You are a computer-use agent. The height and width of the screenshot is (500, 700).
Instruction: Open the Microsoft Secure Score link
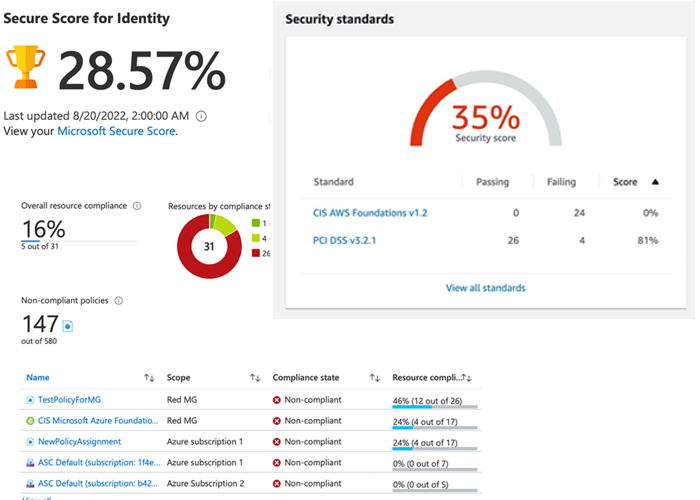[x=116, y=131]
